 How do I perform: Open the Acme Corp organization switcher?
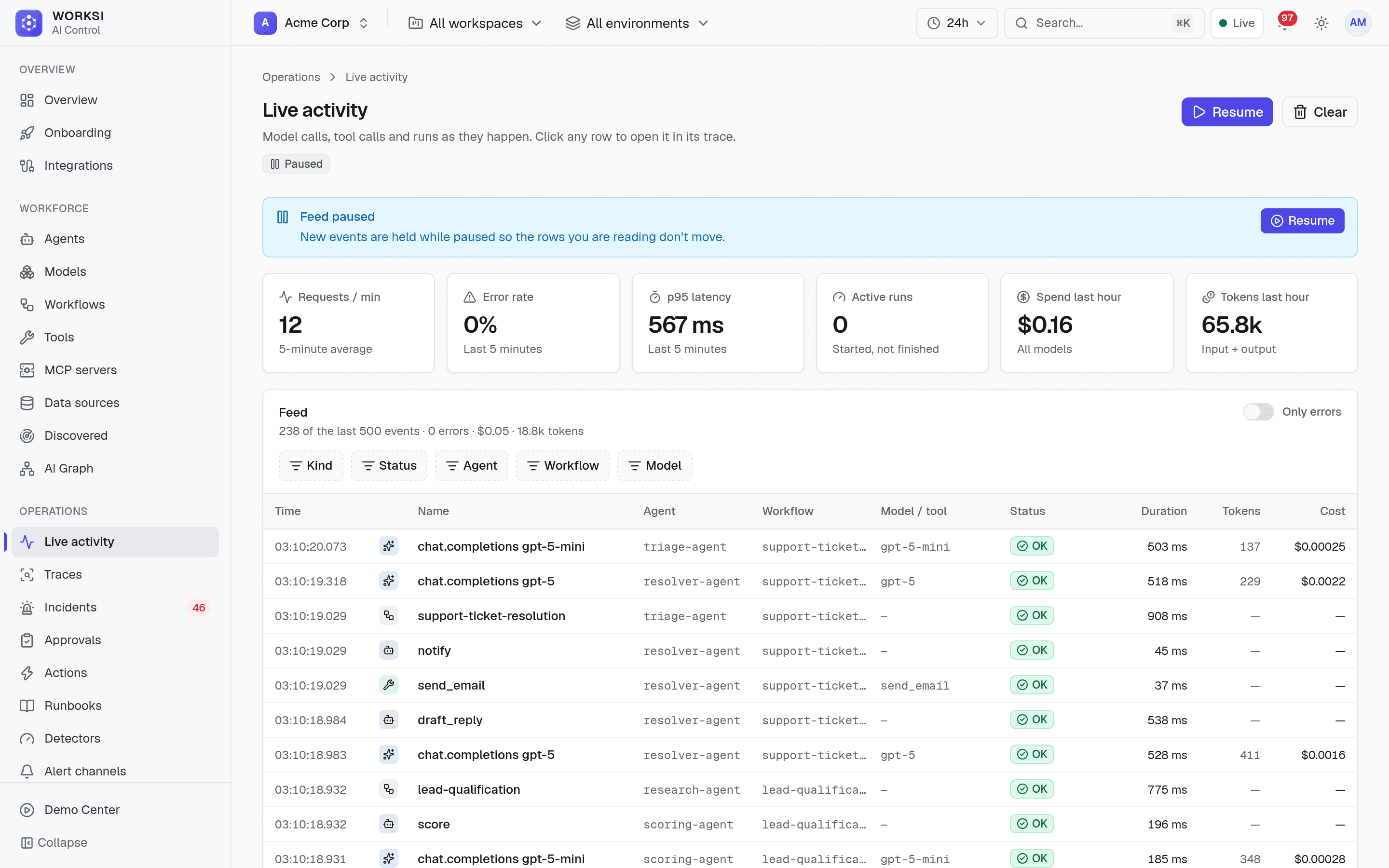[312, 23]
